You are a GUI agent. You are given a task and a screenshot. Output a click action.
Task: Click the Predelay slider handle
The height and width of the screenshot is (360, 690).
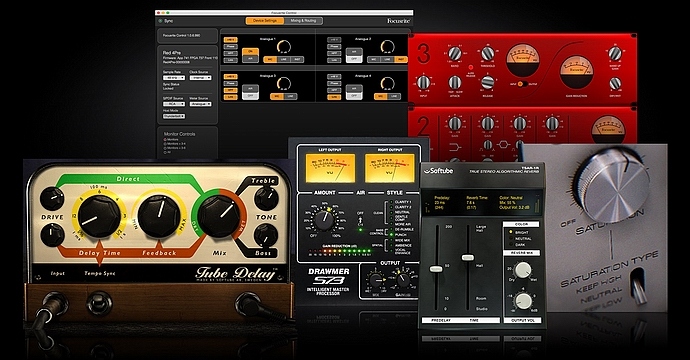436,268
